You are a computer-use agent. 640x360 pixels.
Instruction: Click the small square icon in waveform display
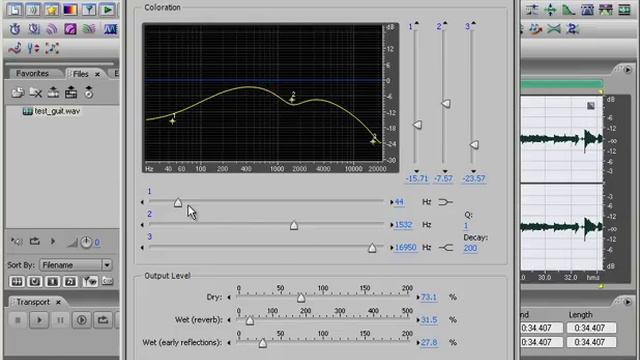click(591, 106)
